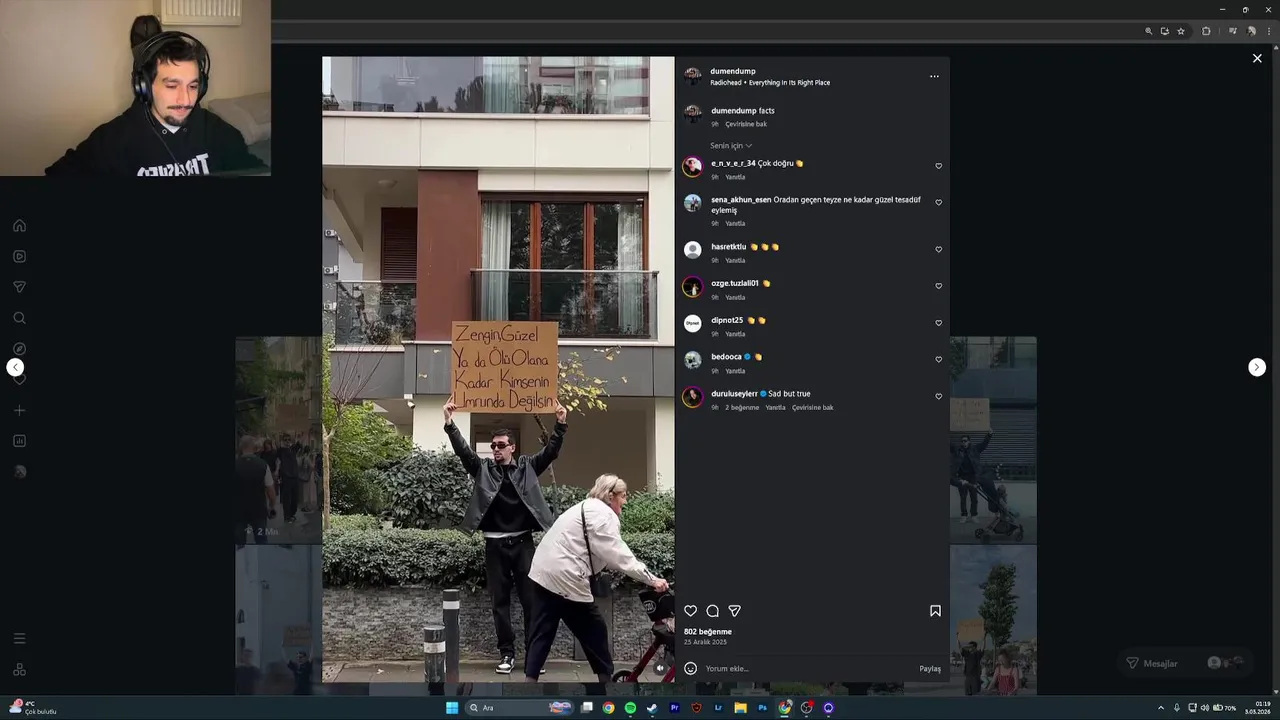Open the hamburger More menu in the sidebar
The image size is (1280, 720).
click(x=19, y=638)
